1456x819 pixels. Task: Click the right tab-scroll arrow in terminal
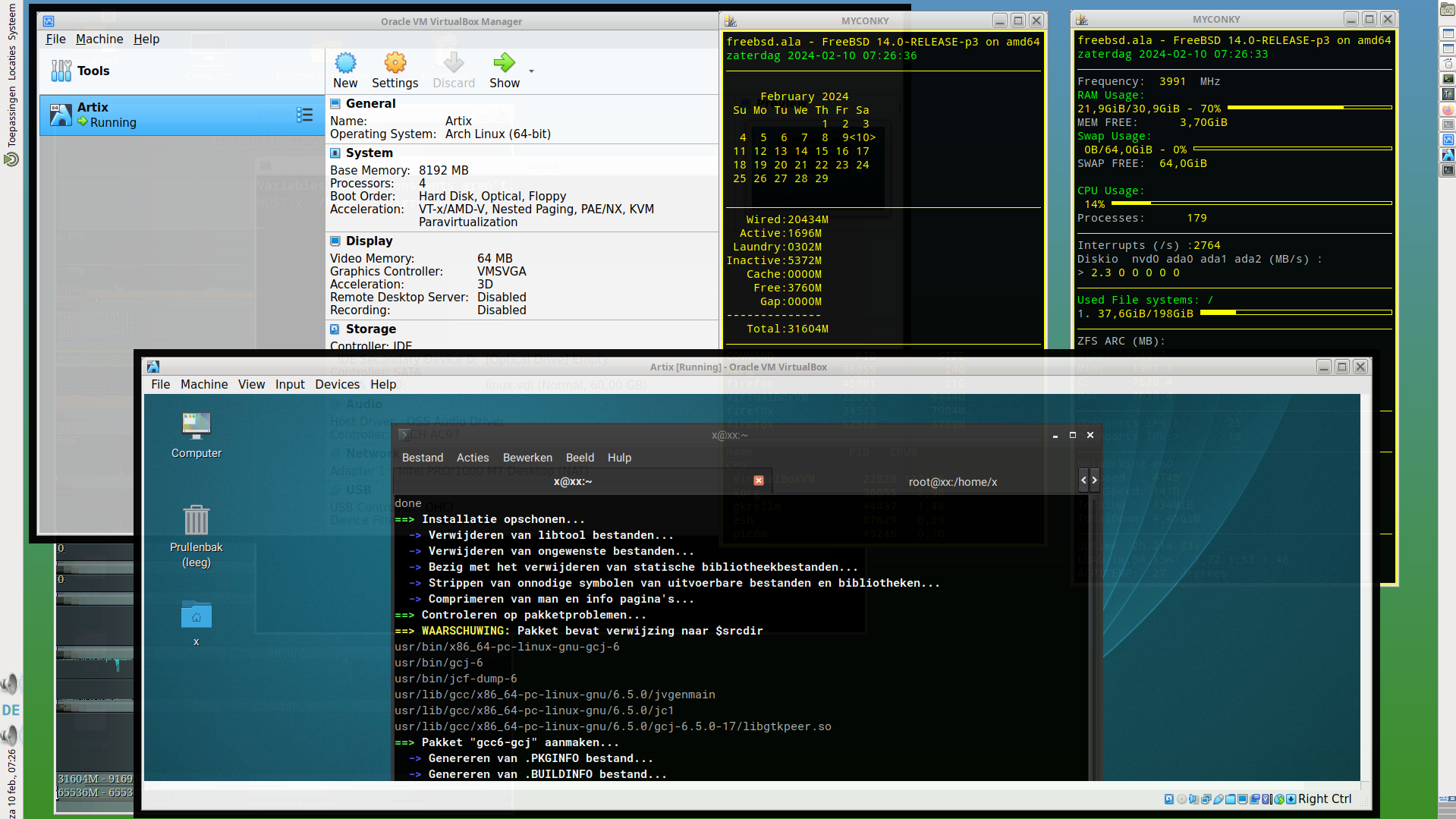[1094, 480]
